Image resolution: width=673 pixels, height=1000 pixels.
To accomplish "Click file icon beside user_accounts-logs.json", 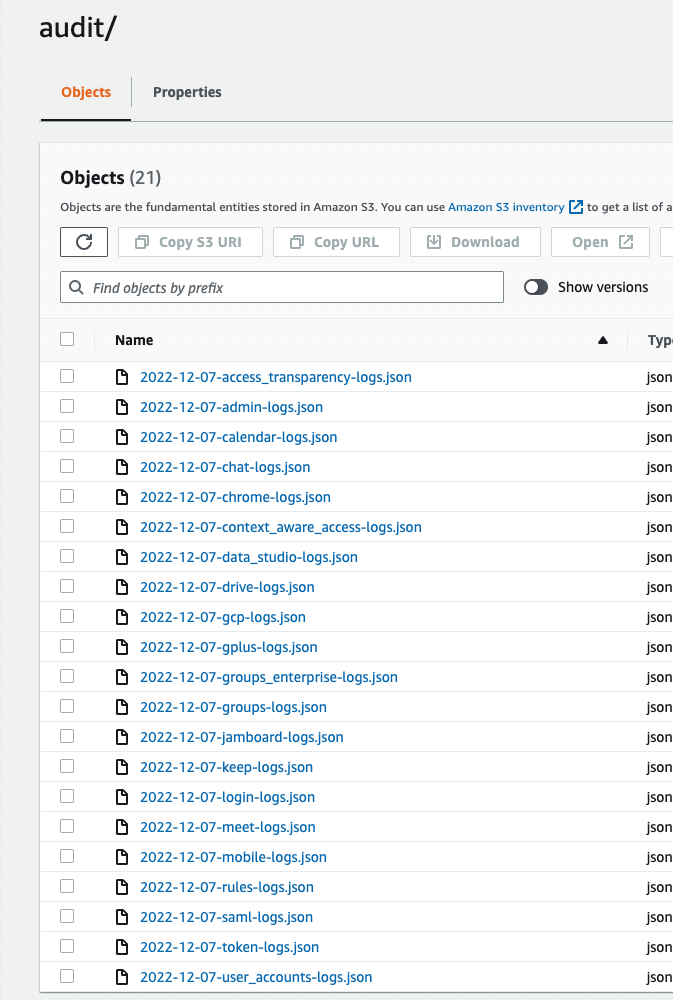I will pyautogui.click(x=122, y=977).
